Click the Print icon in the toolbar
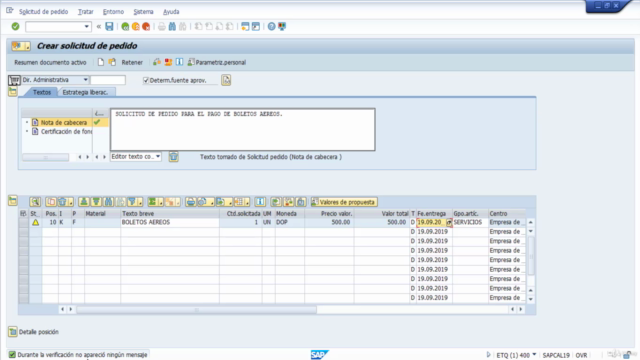The height and width of the screenshot is (360, 640). click(162, 27)
